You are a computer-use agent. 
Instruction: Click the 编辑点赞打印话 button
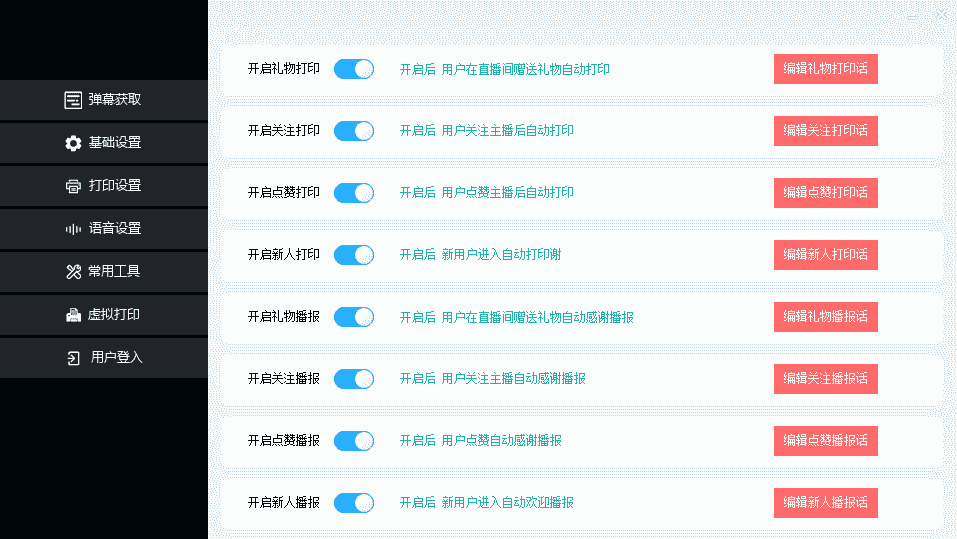tap(825, 193)
